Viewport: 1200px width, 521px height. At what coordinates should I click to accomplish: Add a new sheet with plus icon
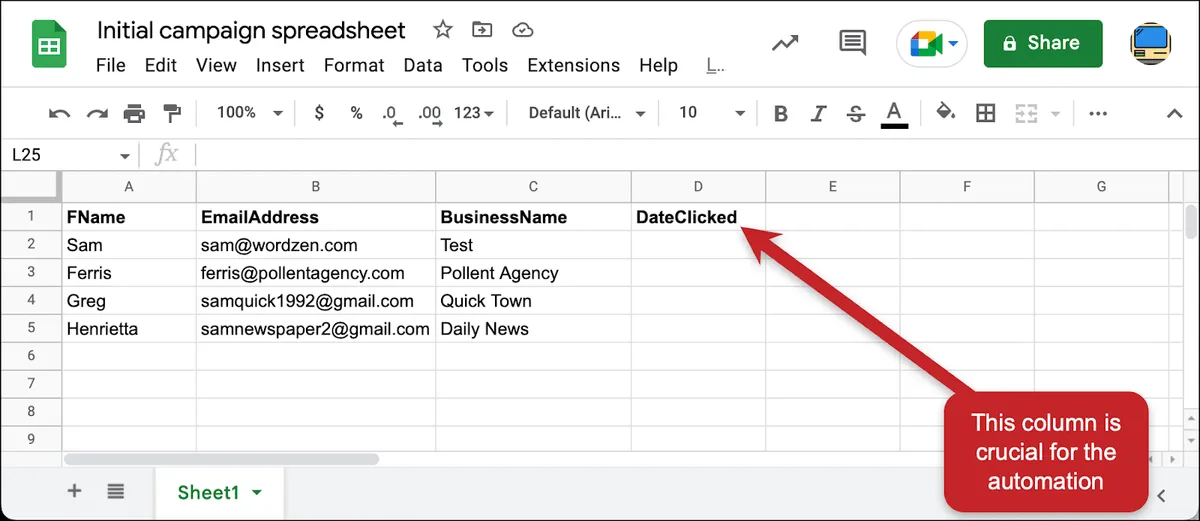74,490
